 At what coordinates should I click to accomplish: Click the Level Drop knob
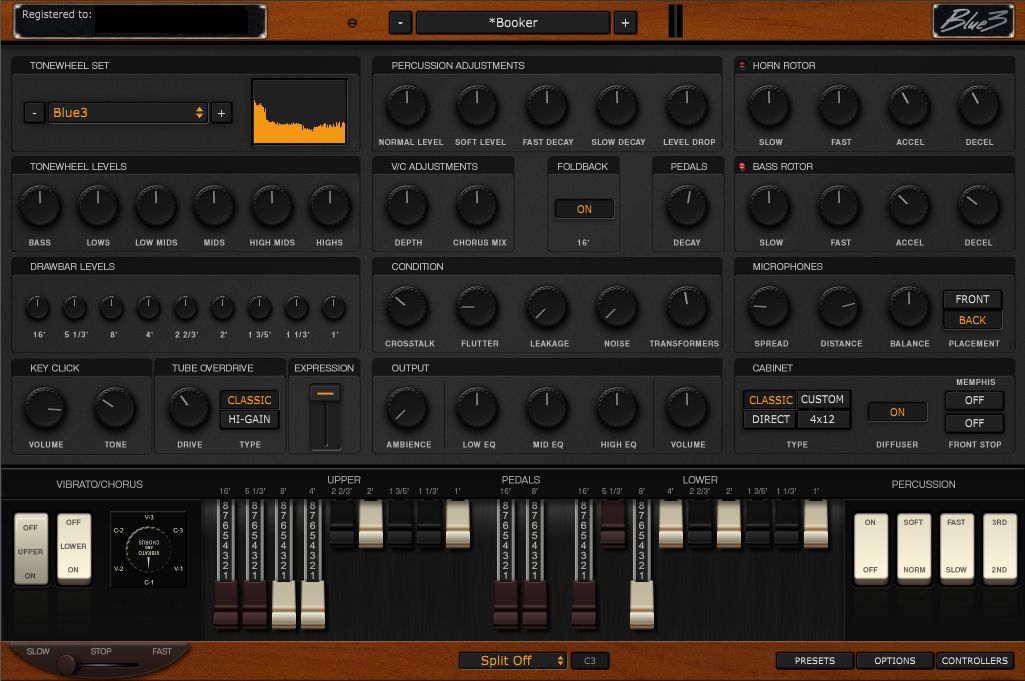687,107
